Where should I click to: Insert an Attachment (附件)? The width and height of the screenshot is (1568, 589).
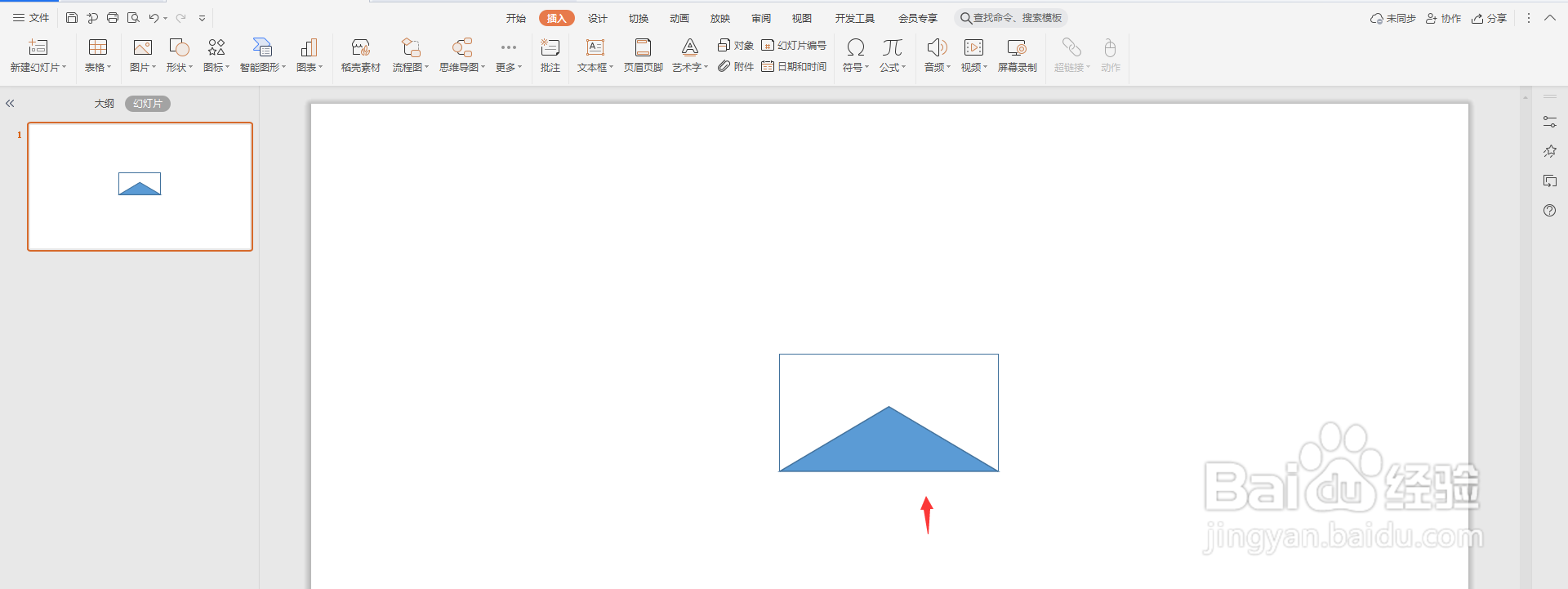point(735,66)
